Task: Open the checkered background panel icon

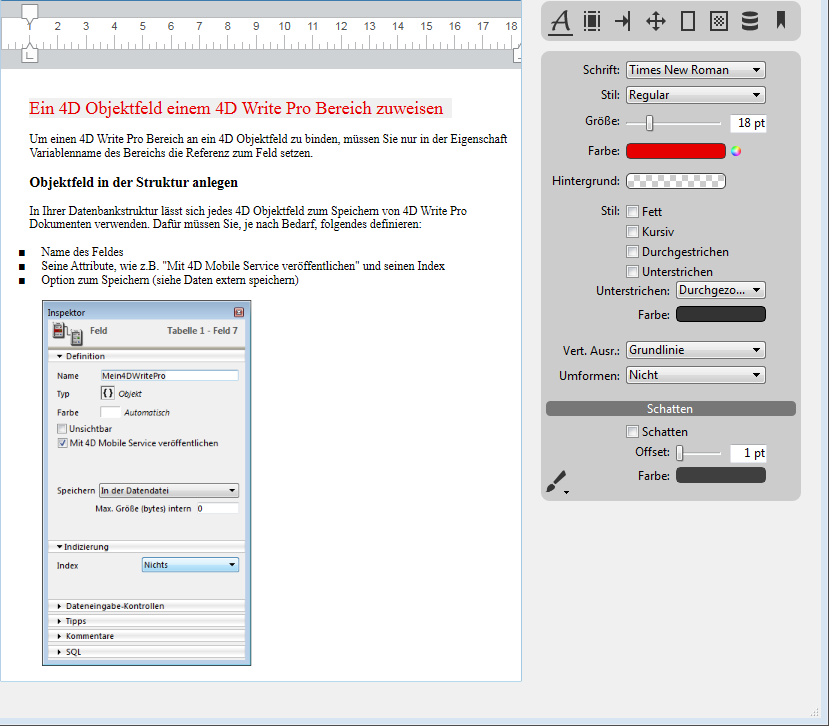Action: pos(718,21)
